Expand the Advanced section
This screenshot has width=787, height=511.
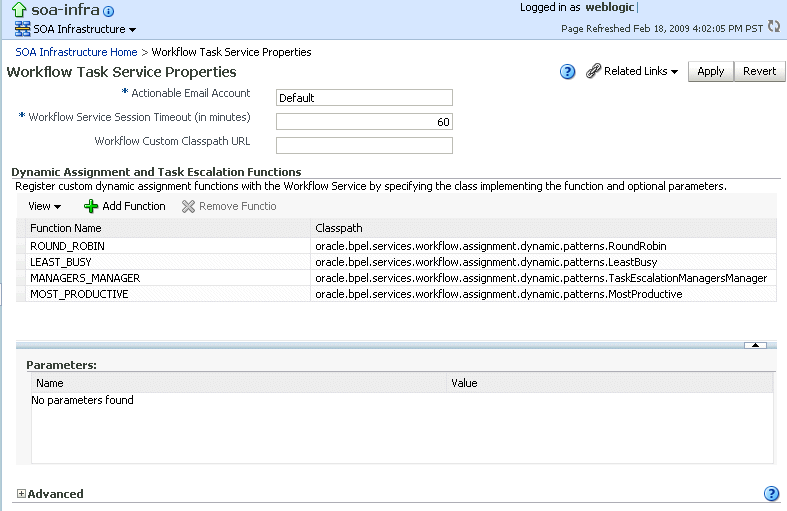(21, 493)
